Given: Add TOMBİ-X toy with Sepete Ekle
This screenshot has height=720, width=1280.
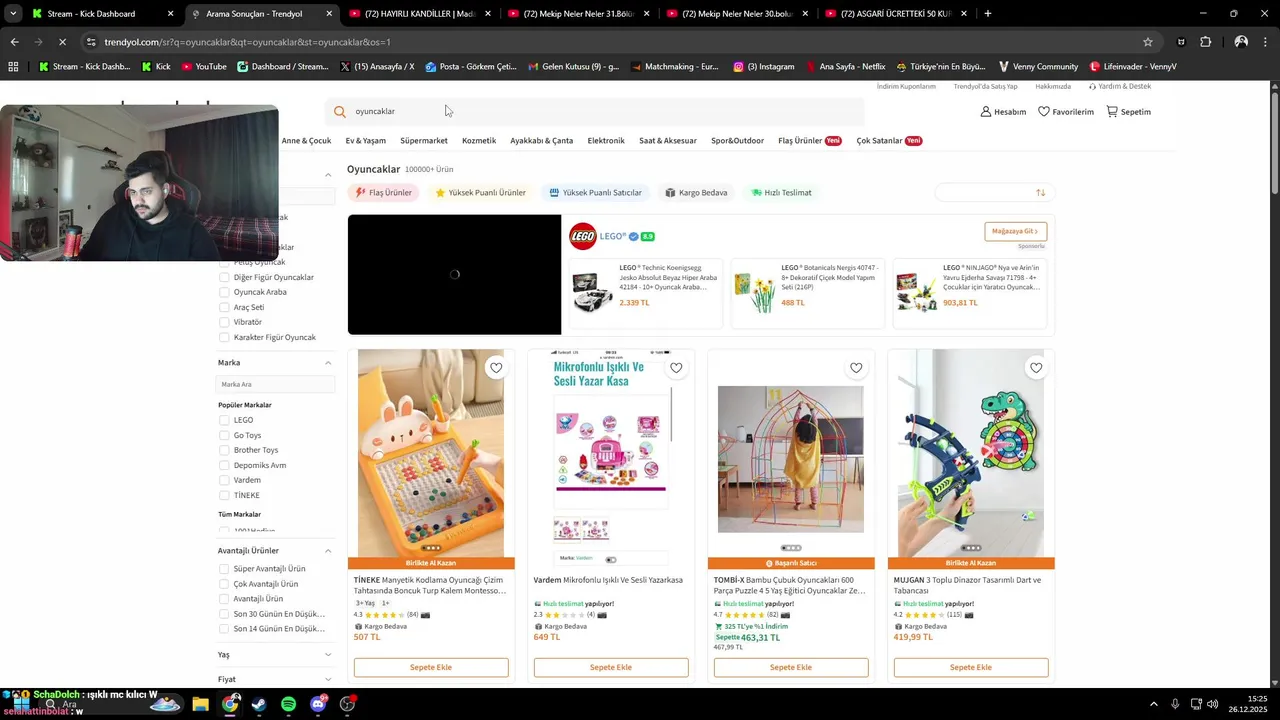Looking at the screenshot, I should pos(791,667).
